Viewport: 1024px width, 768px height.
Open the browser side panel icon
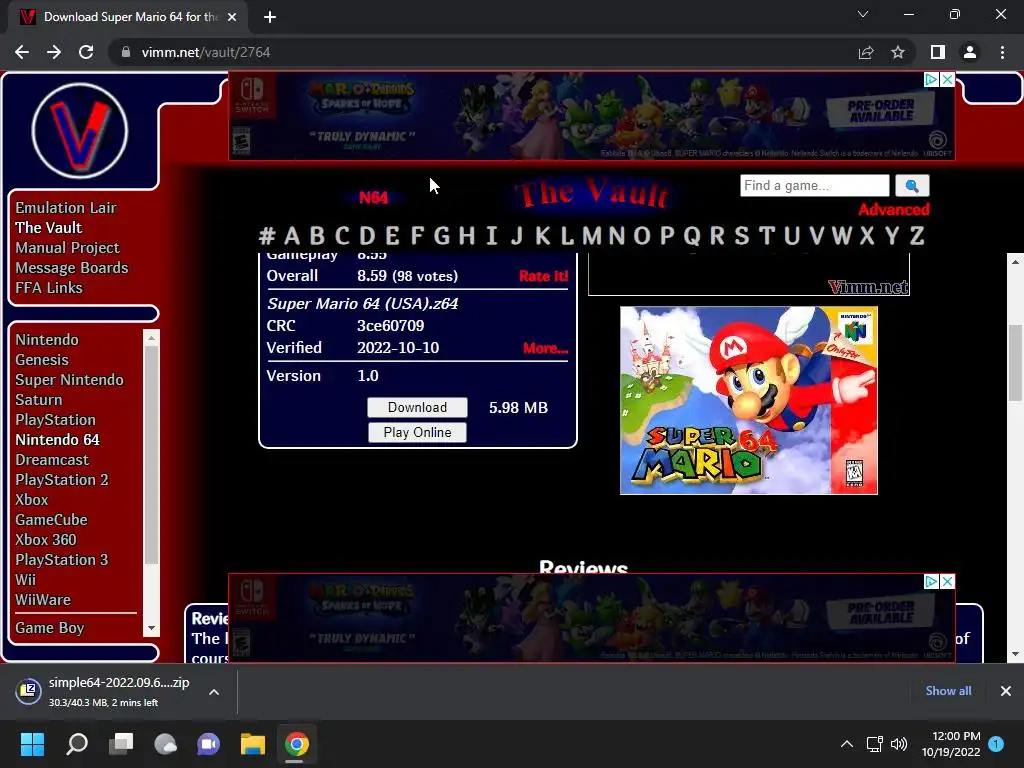938,52
